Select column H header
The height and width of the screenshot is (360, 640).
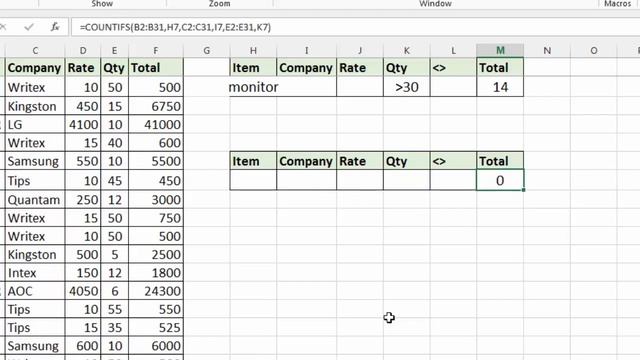tap(253, 51)
